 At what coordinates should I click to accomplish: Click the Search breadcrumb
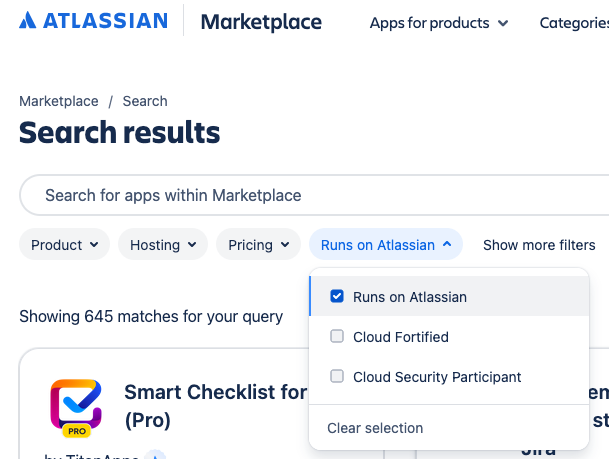point(145,101)
